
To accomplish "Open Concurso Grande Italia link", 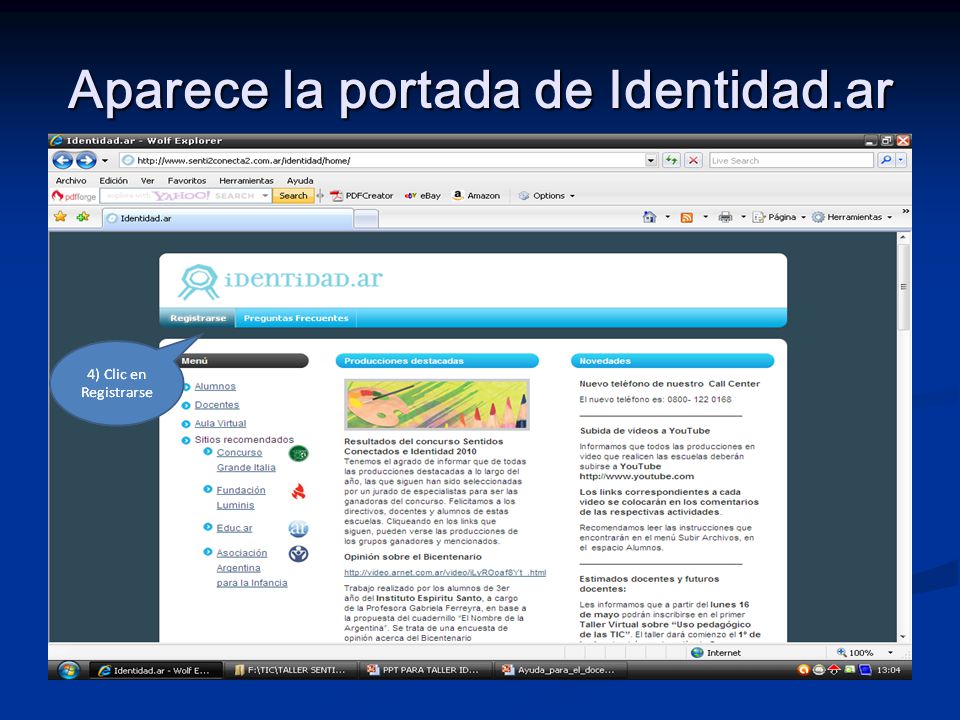I will tap(246, 460).
